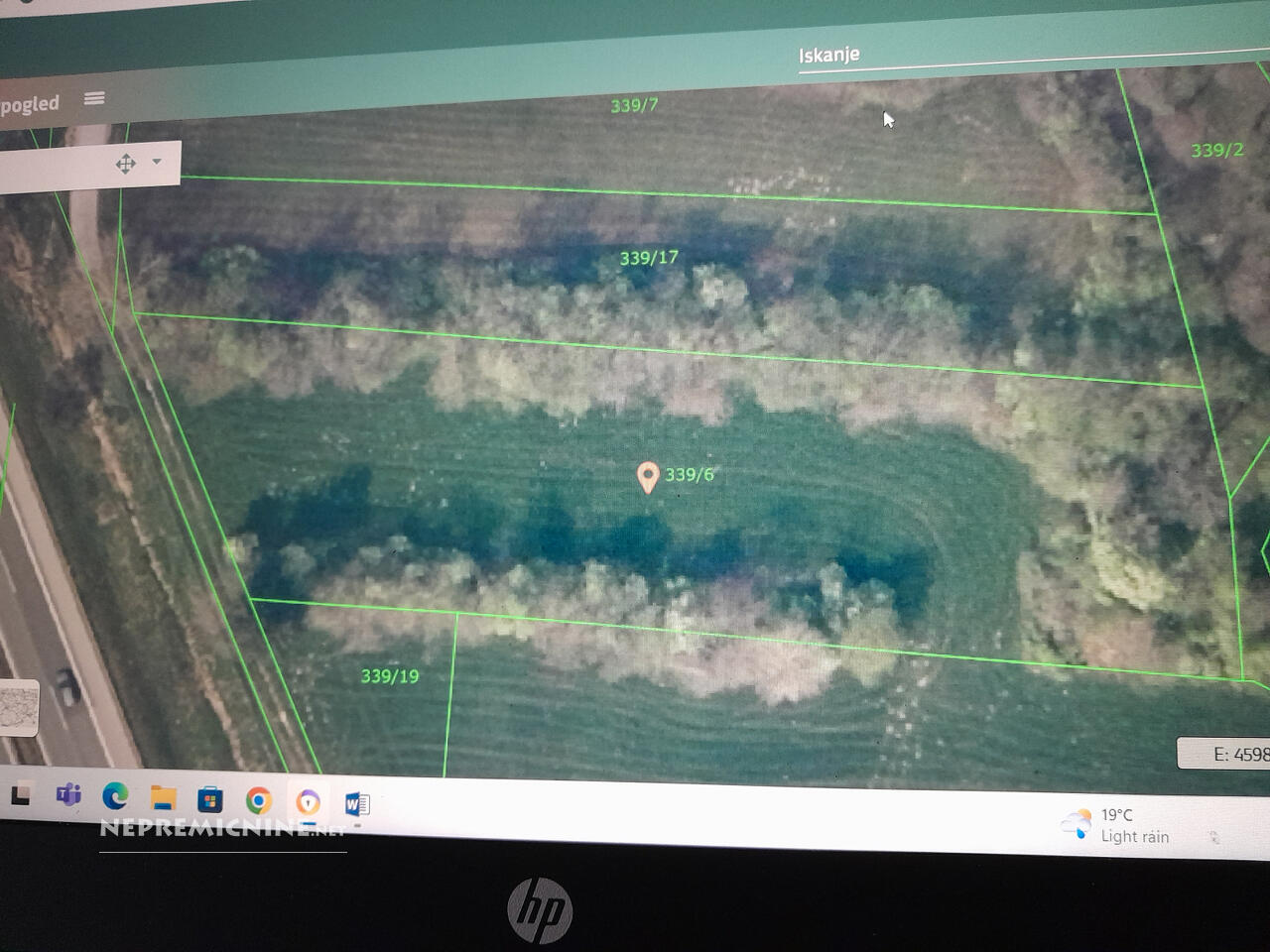1270x952 pixels.
Task: Launch Google Chrome from taskbar
Action: pyautogui.click(x=259, y=800)
